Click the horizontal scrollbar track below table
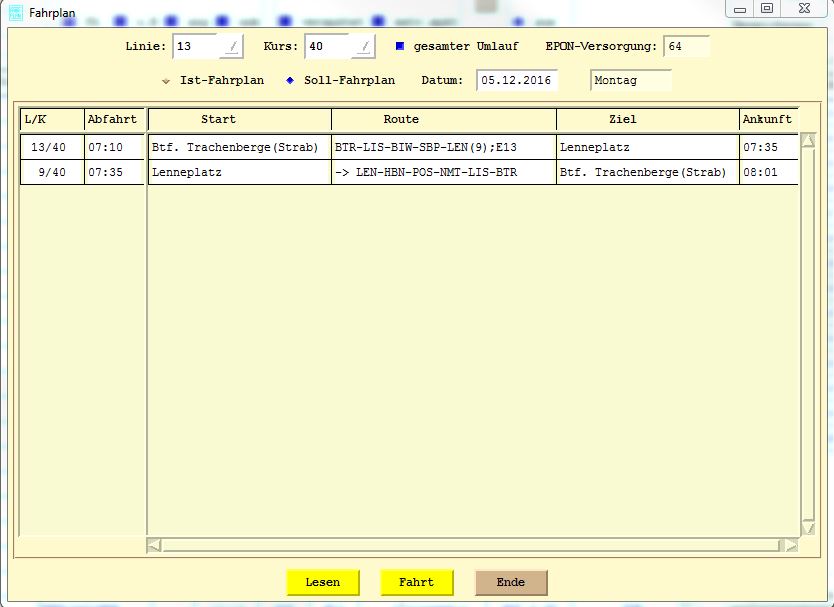 coord(470,545)
